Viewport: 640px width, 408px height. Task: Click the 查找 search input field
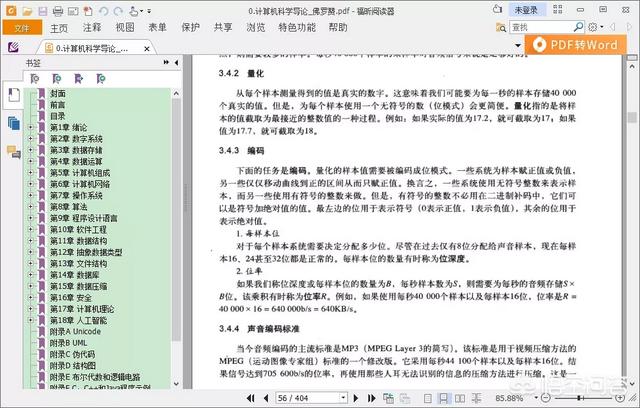541,27
